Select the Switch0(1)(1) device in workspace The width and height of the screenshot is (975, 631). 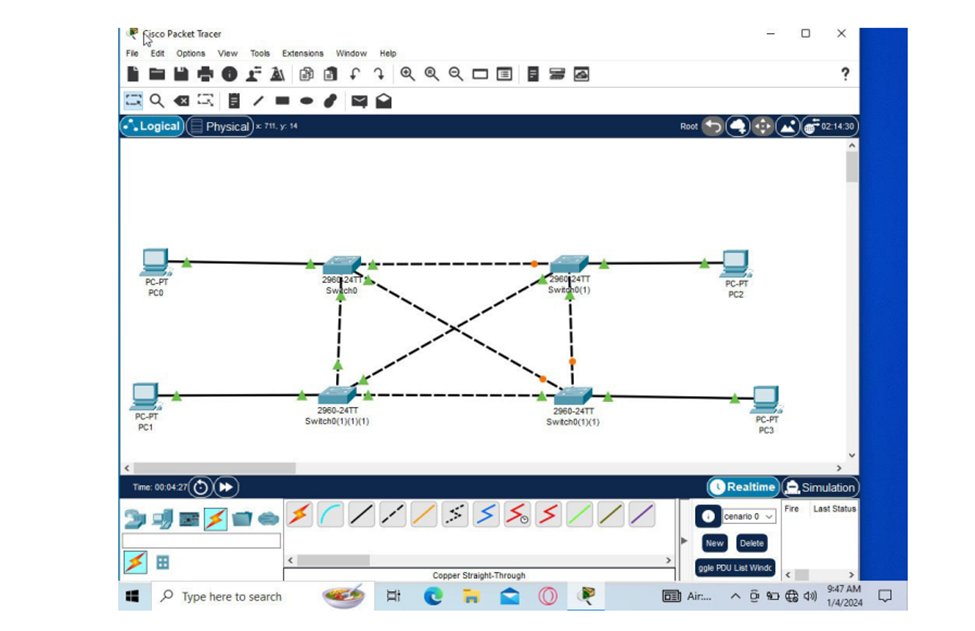[x=573, y=396]
